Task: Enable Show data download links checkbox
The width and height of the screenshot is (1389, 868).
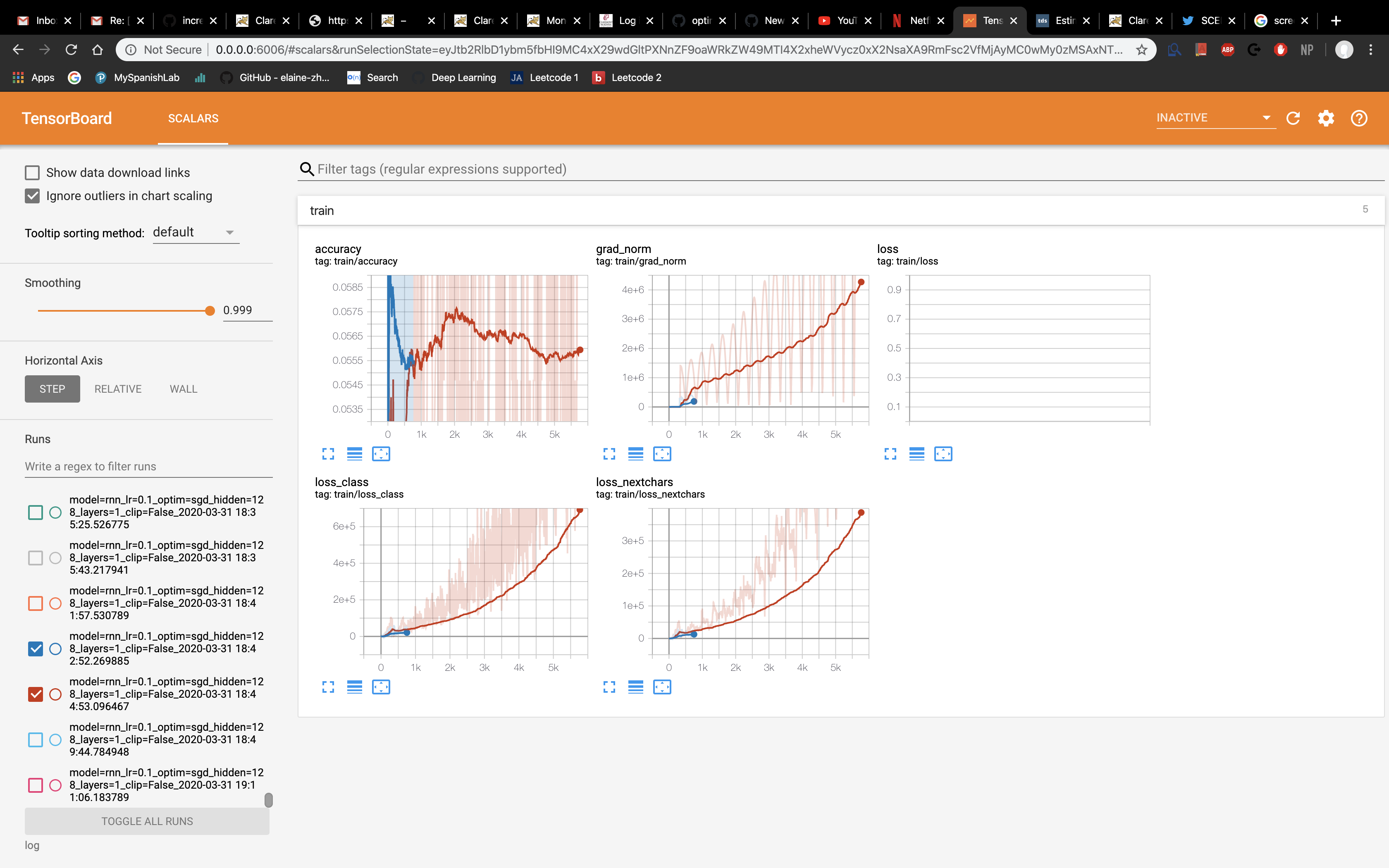Action: (x=32, y=173)
